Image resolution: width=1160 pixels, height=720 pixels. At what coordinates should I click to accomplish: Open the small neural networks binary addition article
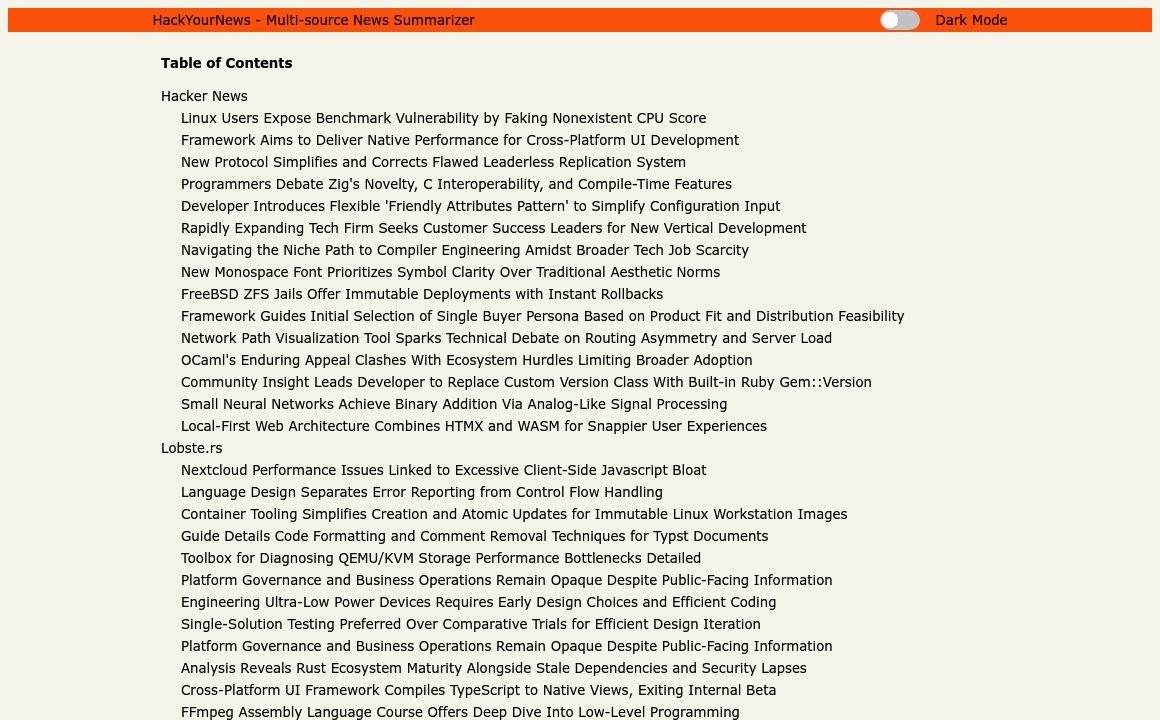click(x=453, y=404)
